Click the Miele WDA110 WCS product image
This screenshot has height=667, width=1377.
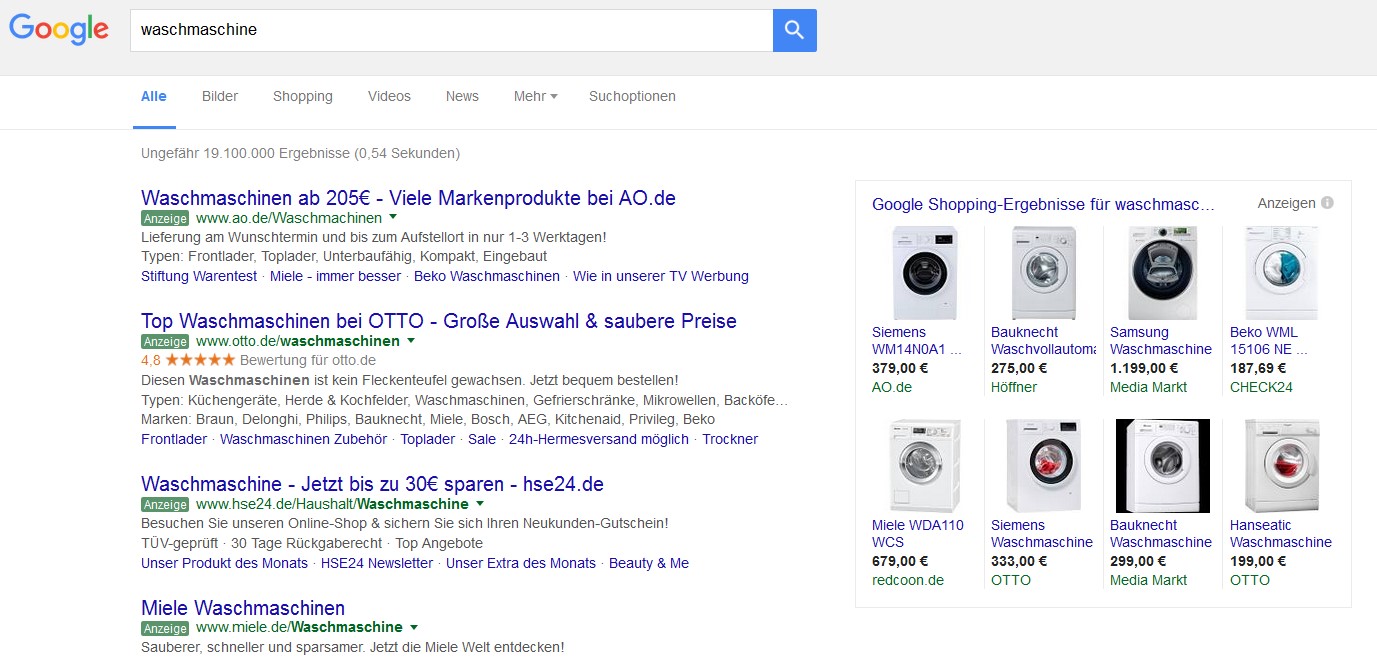click(925, 466)
